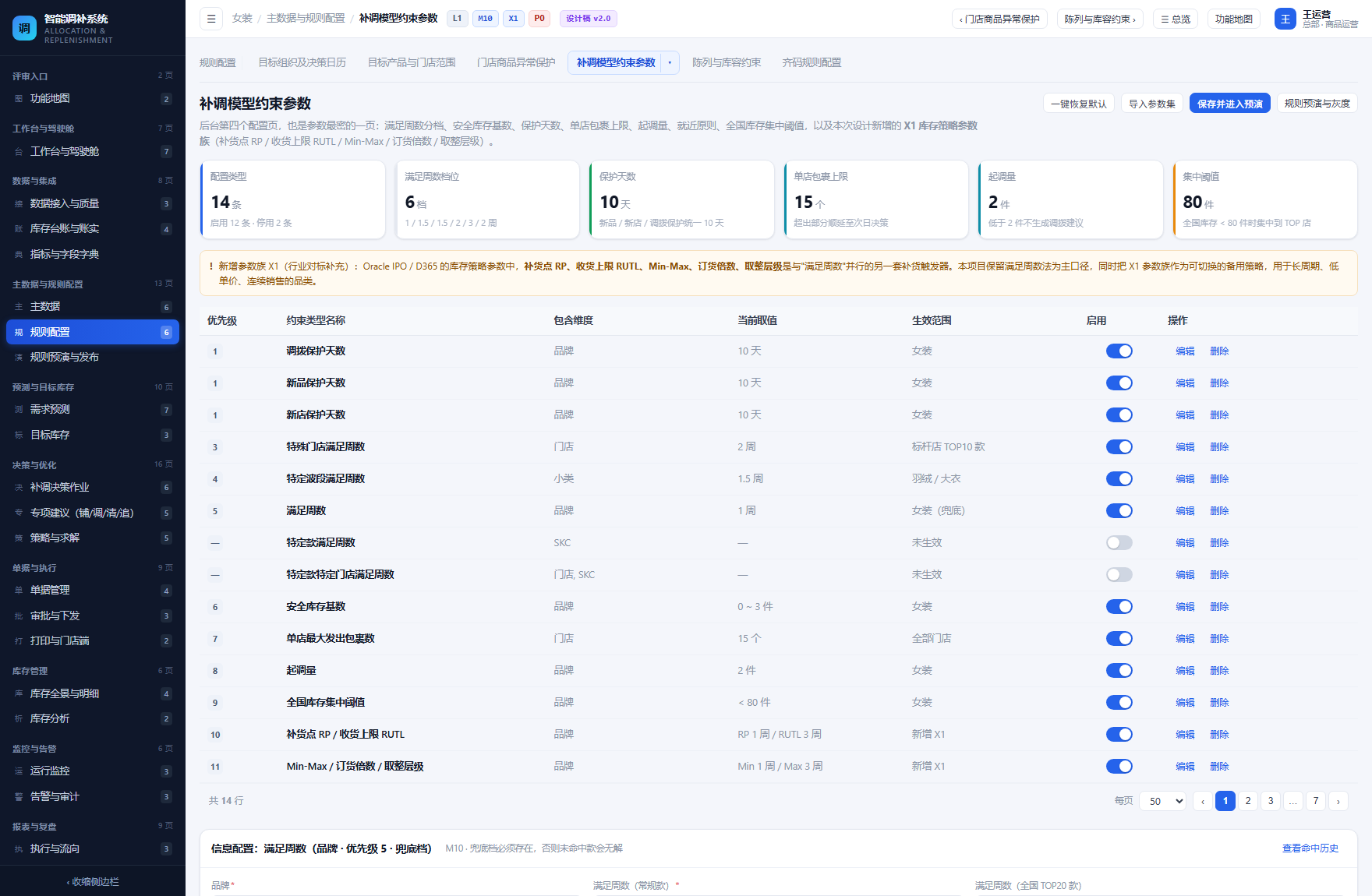The image size is (1372, 896).
Task: Open 运行监控 sidebar item
Action: coord(93,771)
